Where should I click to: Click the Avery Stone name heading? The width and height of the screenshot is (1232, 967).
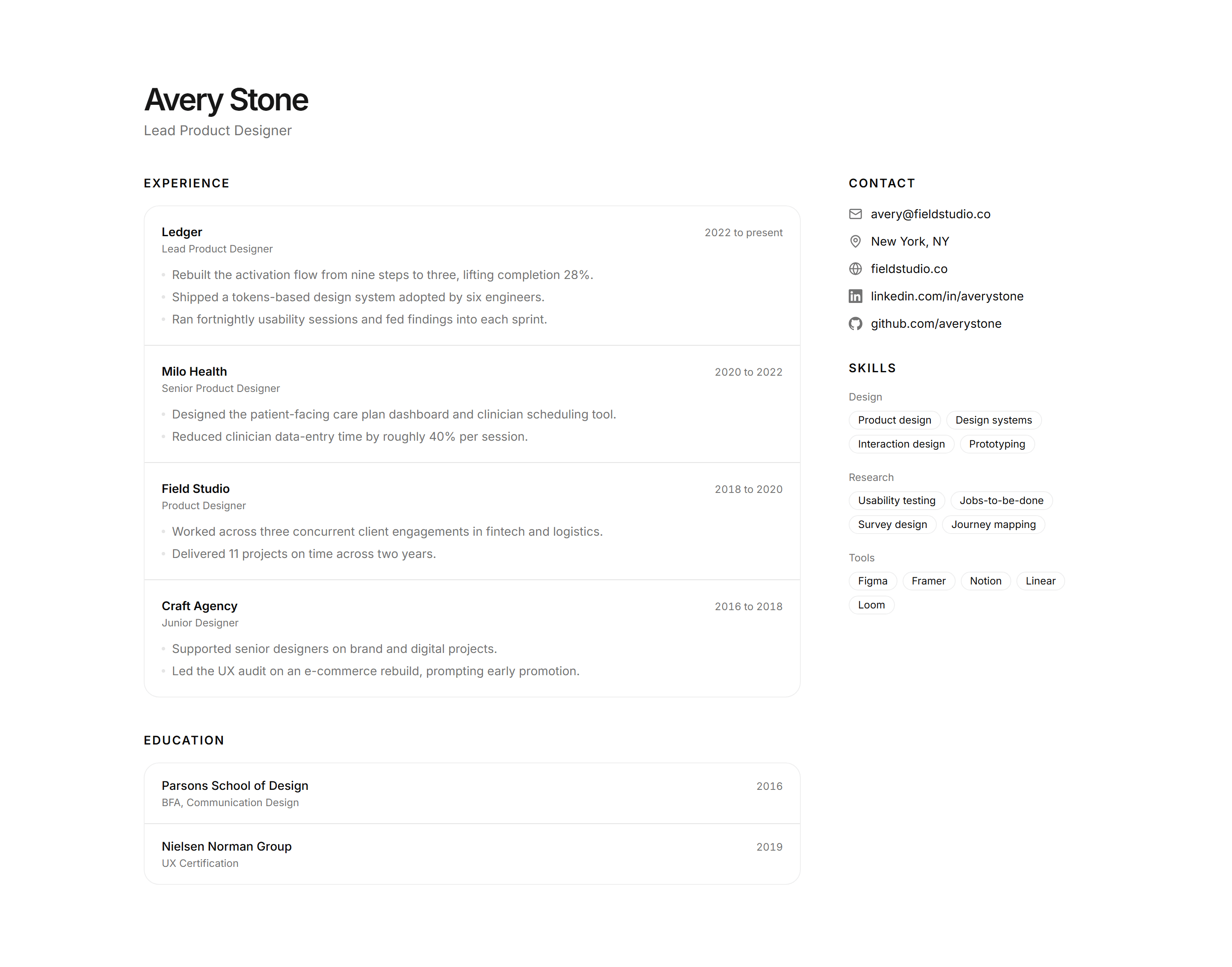tap(226, 100)
